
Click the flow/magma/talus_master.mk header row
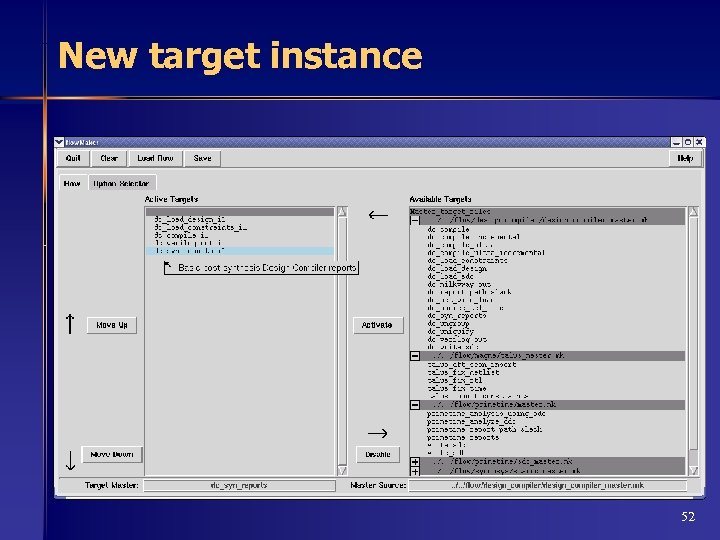tap(547, 356)
